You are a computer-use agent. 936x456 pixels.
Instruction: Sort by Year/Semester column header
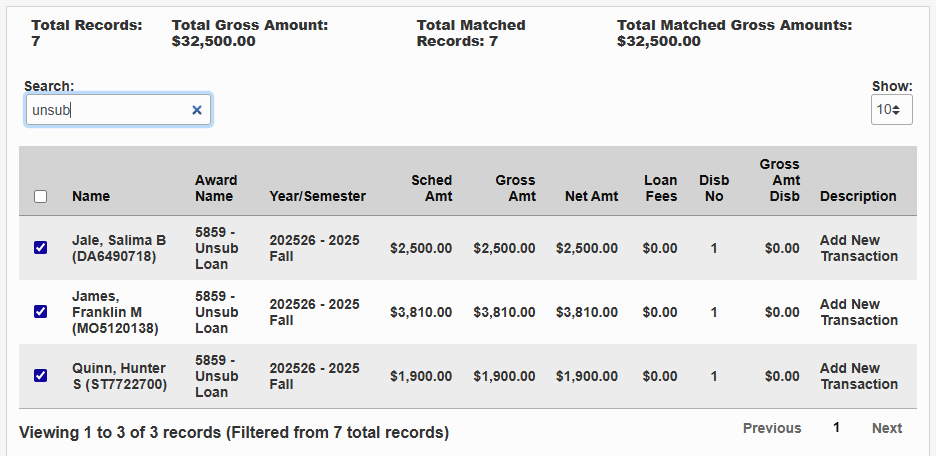click(x=317, y=197)
